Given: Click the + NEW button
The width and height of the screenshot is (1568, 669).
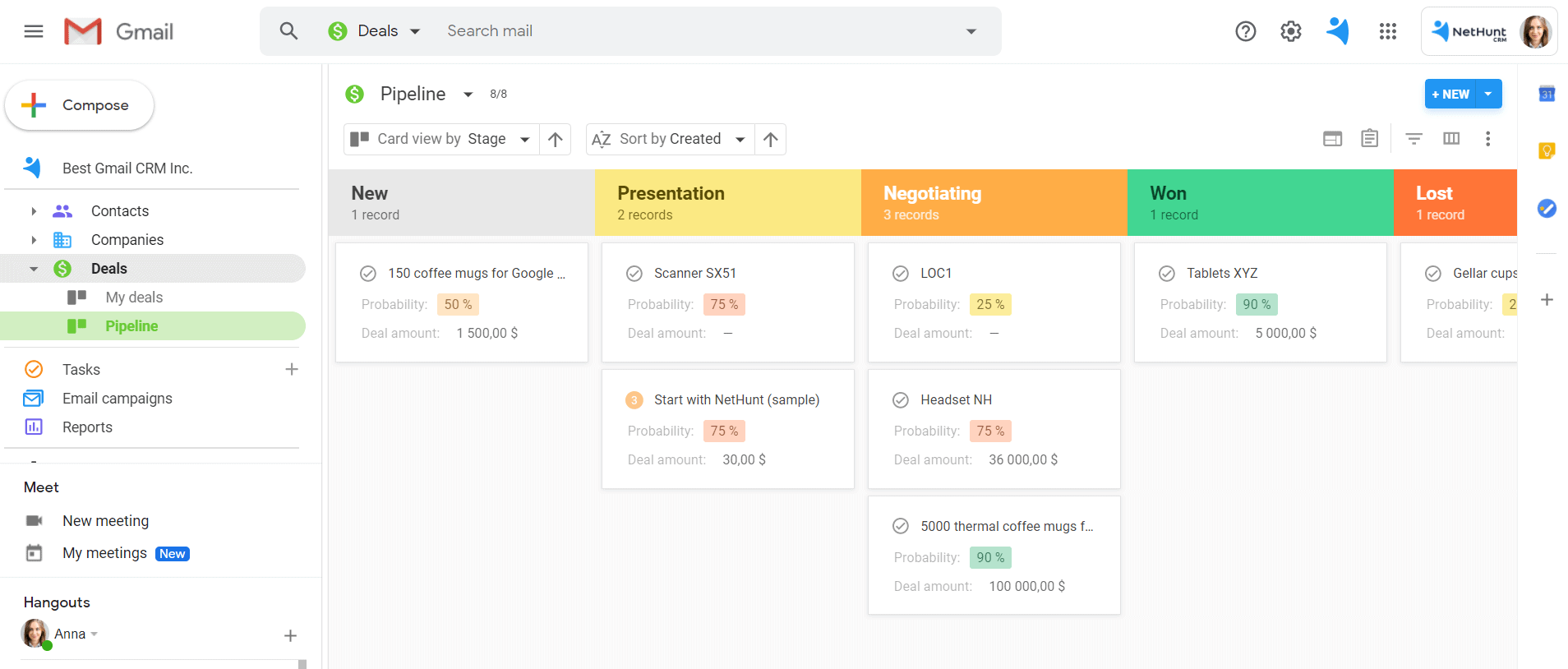Looking at the screenshot, I should (1450, 95).
